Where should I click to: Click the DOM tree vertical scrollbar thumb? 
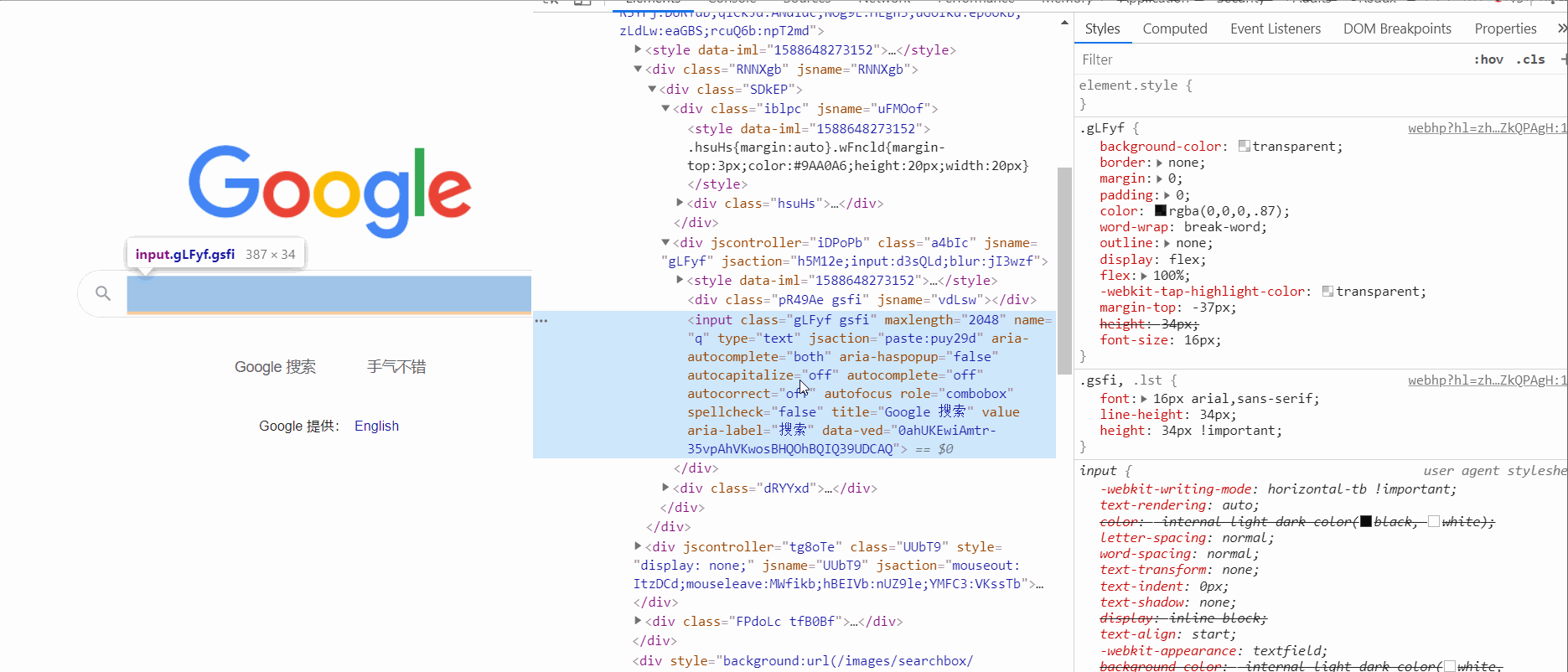coord(1064,271)
